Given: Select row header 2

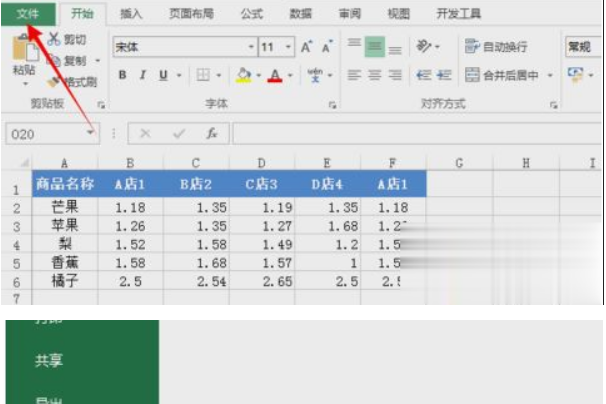Looking at the screenshot, I should [16, 208].
